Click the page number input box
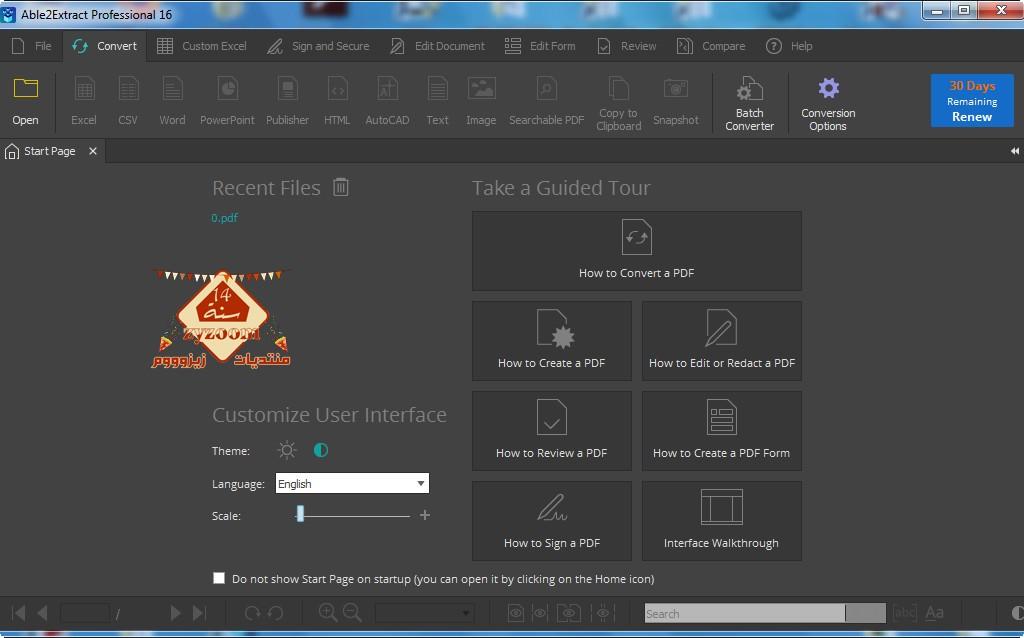This screenshot has width=1024, height=638. 85,613
